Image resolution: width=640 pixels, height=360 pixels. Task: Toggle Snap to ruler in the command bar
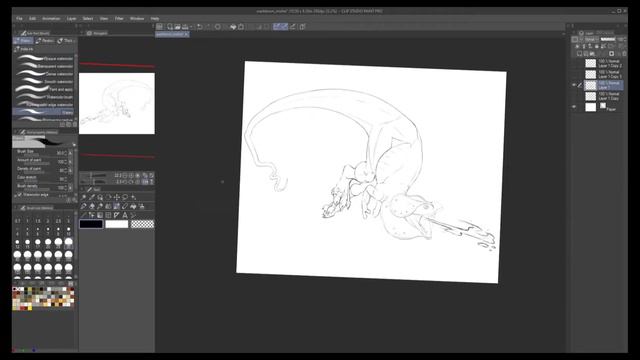coord(276,27)
